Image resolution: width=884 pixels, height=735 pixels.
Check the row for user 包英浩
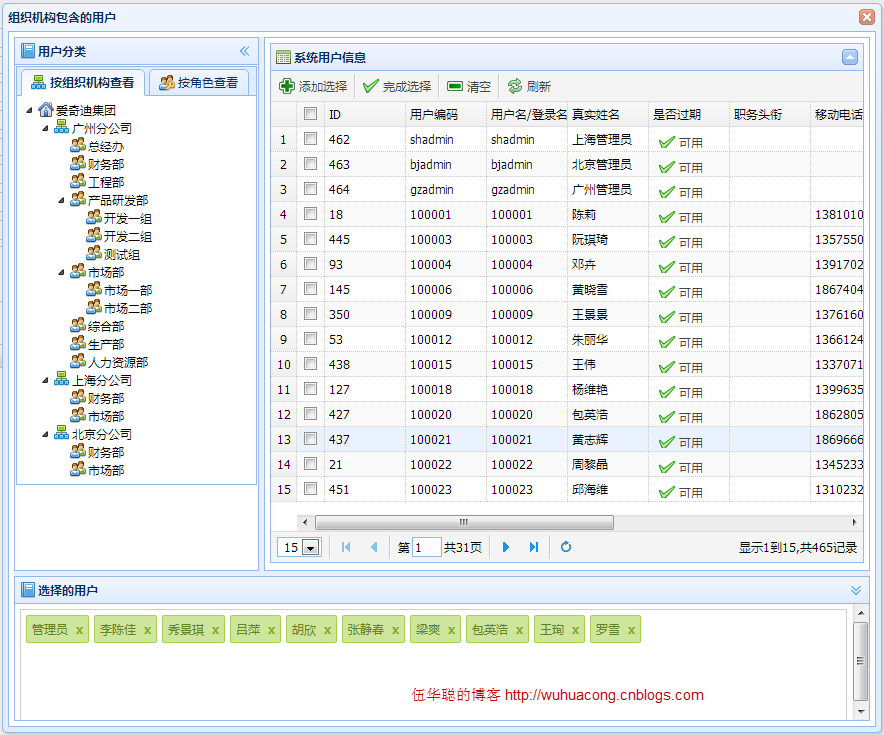pyautogui.click(x=310, y=414)
